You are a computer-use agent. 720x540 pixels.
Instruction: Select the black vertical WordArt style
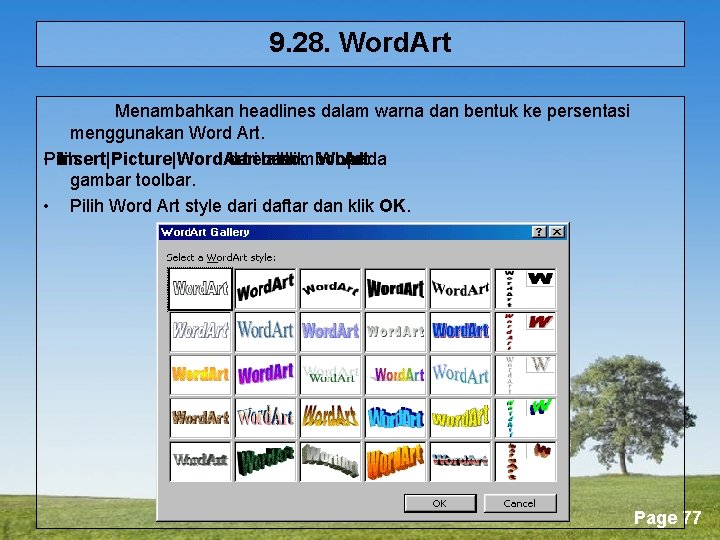(526, 289)
